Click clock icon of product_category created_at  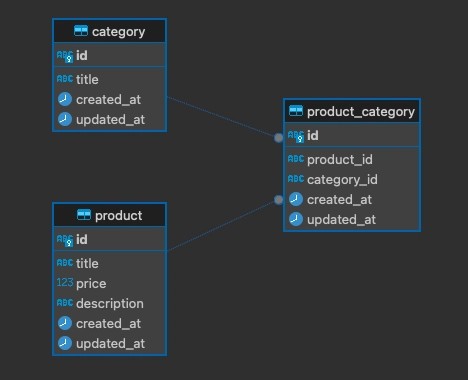(296, 199)
